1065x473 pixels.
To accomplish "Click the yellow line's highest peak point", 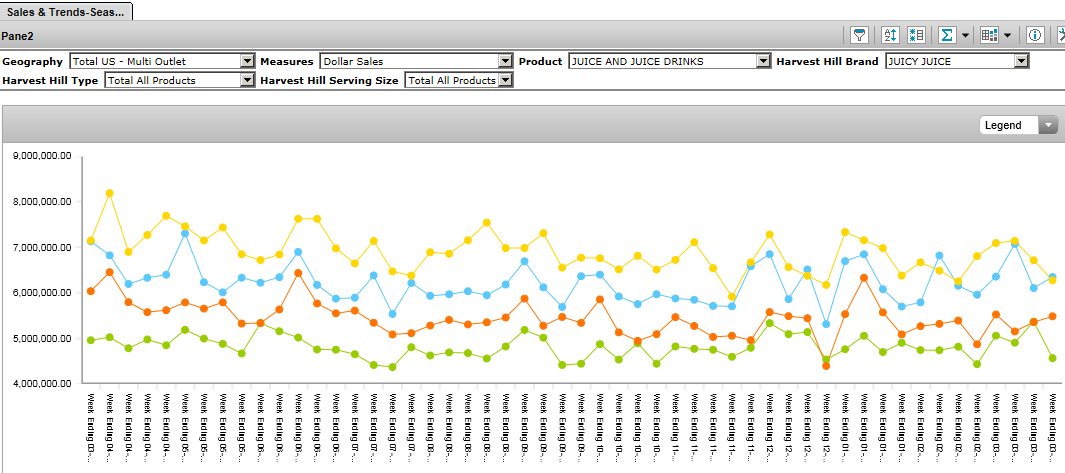I will (x=109, y=193).
